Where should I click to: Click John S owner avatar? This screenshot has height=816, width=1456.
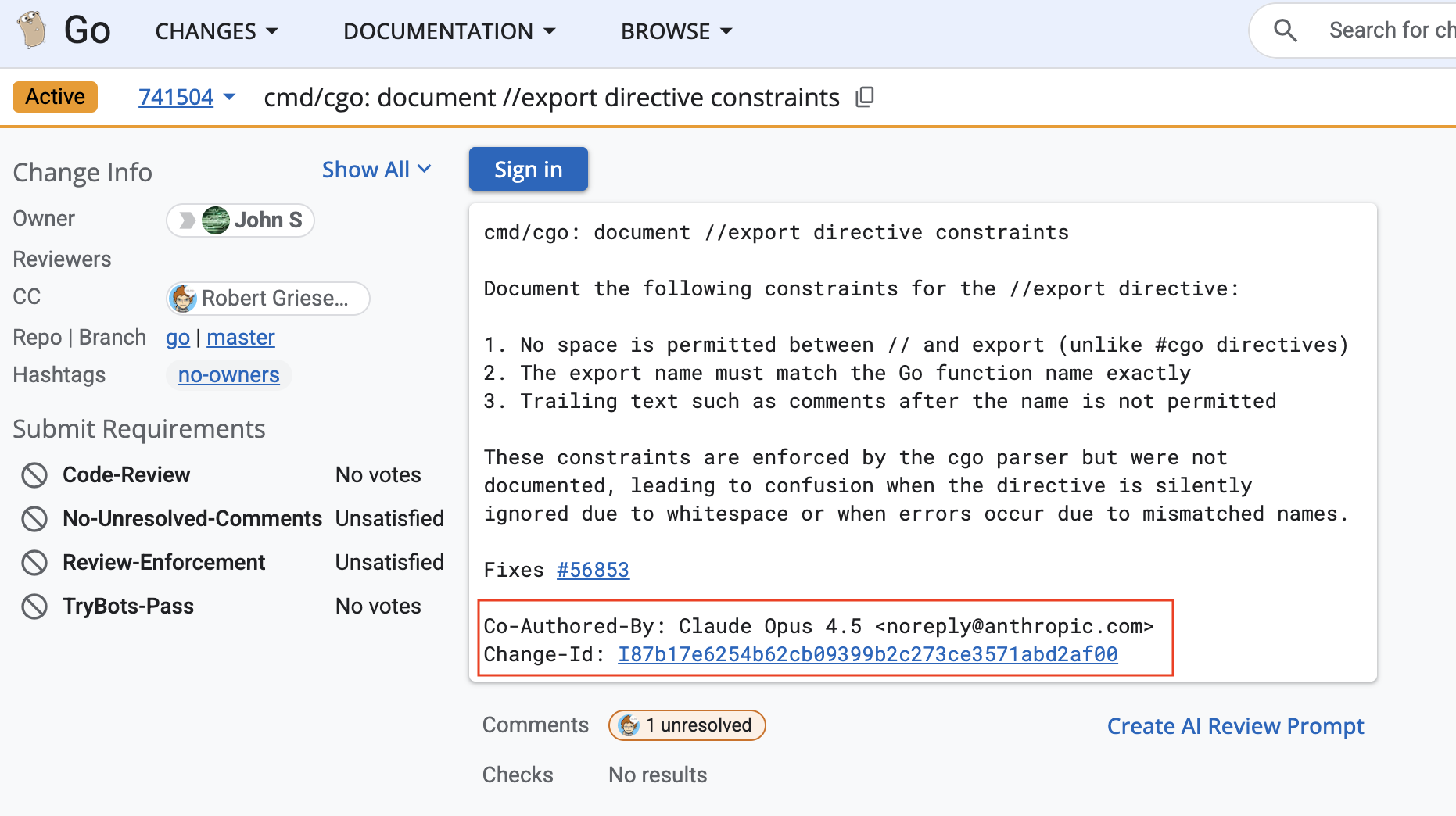(215, 220)
